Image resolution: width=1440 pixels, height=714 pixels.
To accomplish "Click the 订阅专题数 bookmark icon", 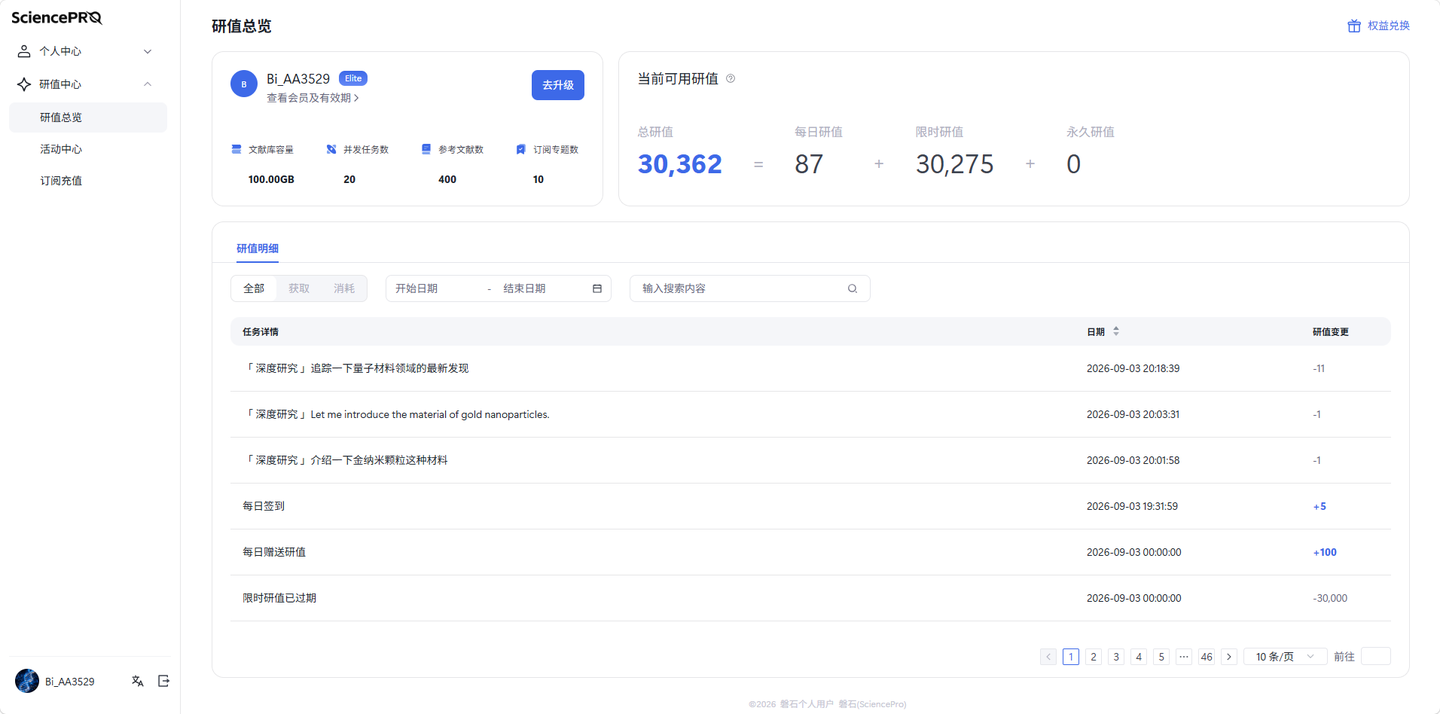I will pyautogui.click(x=521, y=149).
